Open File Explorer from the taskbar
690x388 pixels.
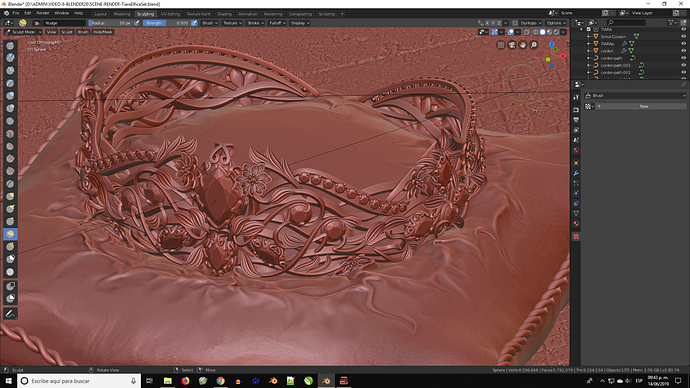[168, 381]
